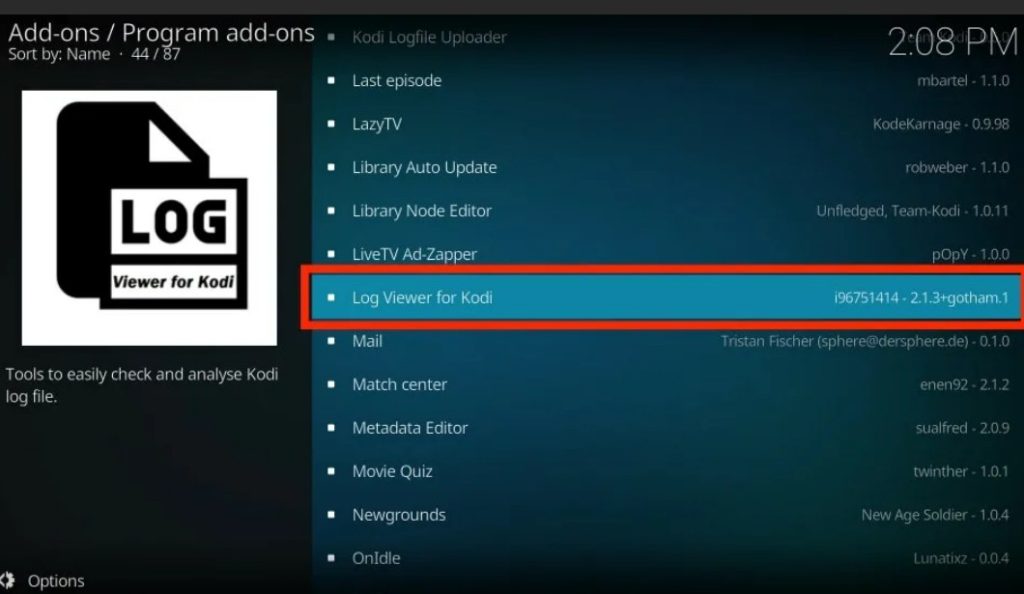Select the Mail add-on
The height and width of the screenshot is (594, 1024).
(x=668, y=341)
